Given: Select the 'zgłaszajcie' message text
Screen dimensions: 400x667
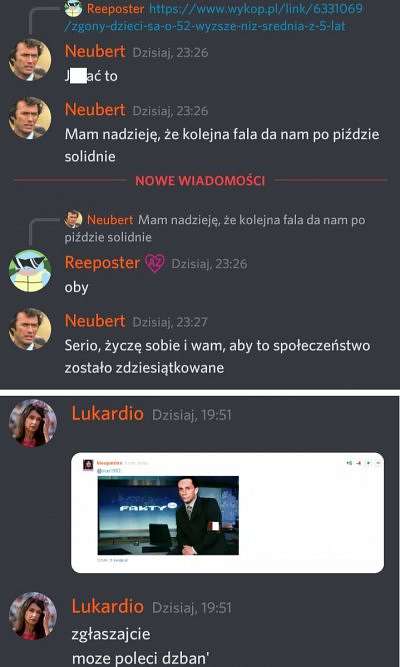Looking at the screenshot, I should 111,634.
